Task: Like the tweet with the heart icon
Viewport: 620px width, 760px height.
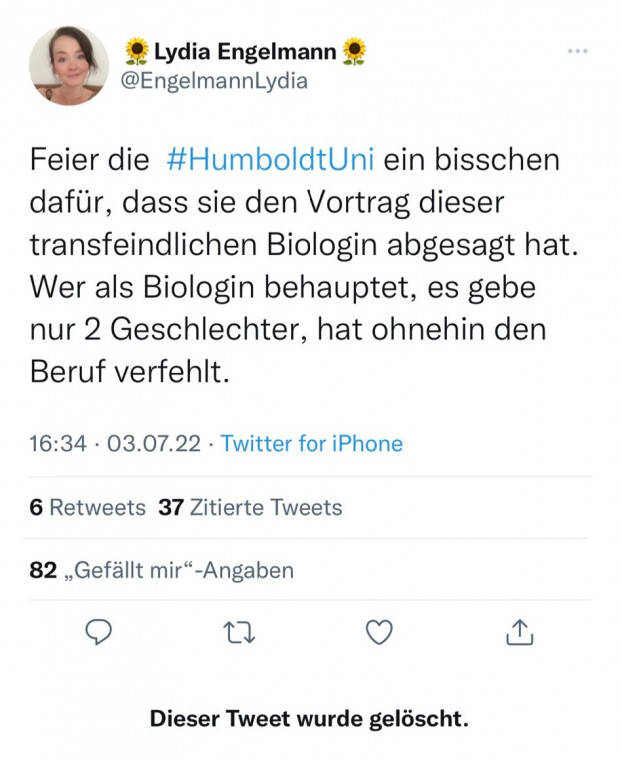Action: click(x=379, y=632)
